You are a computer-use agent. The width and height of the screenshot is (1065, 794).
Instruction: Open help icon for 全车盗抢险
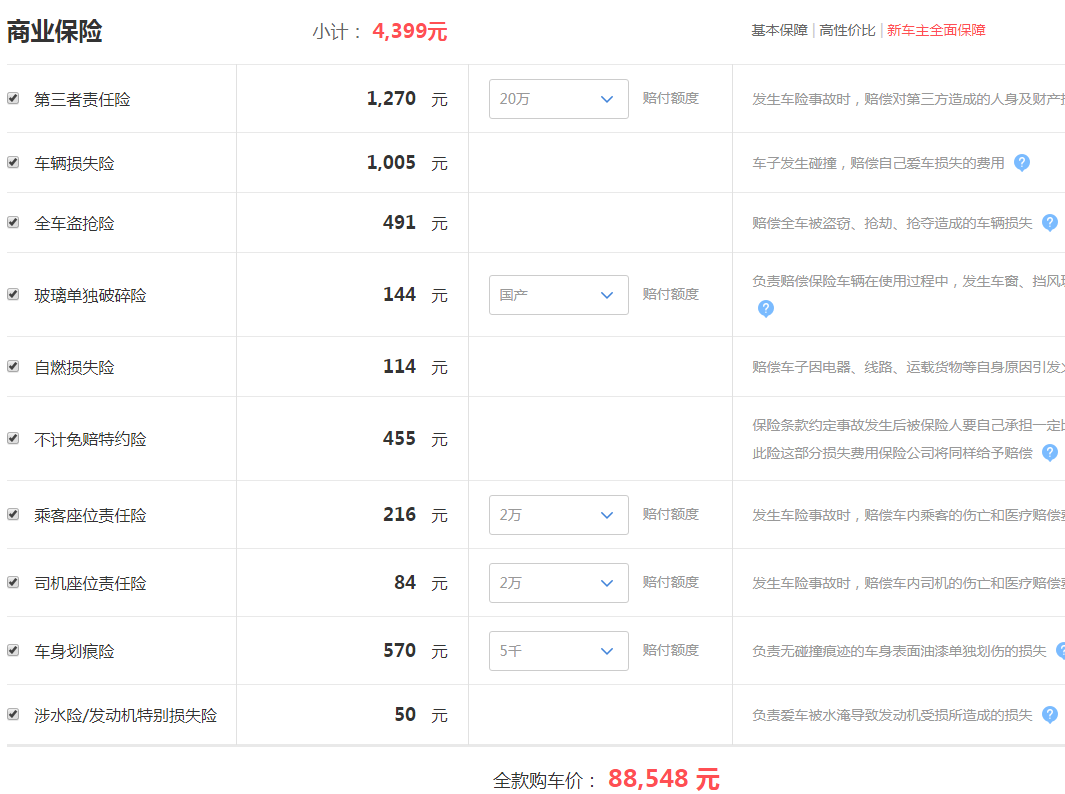coord(1049,223)
